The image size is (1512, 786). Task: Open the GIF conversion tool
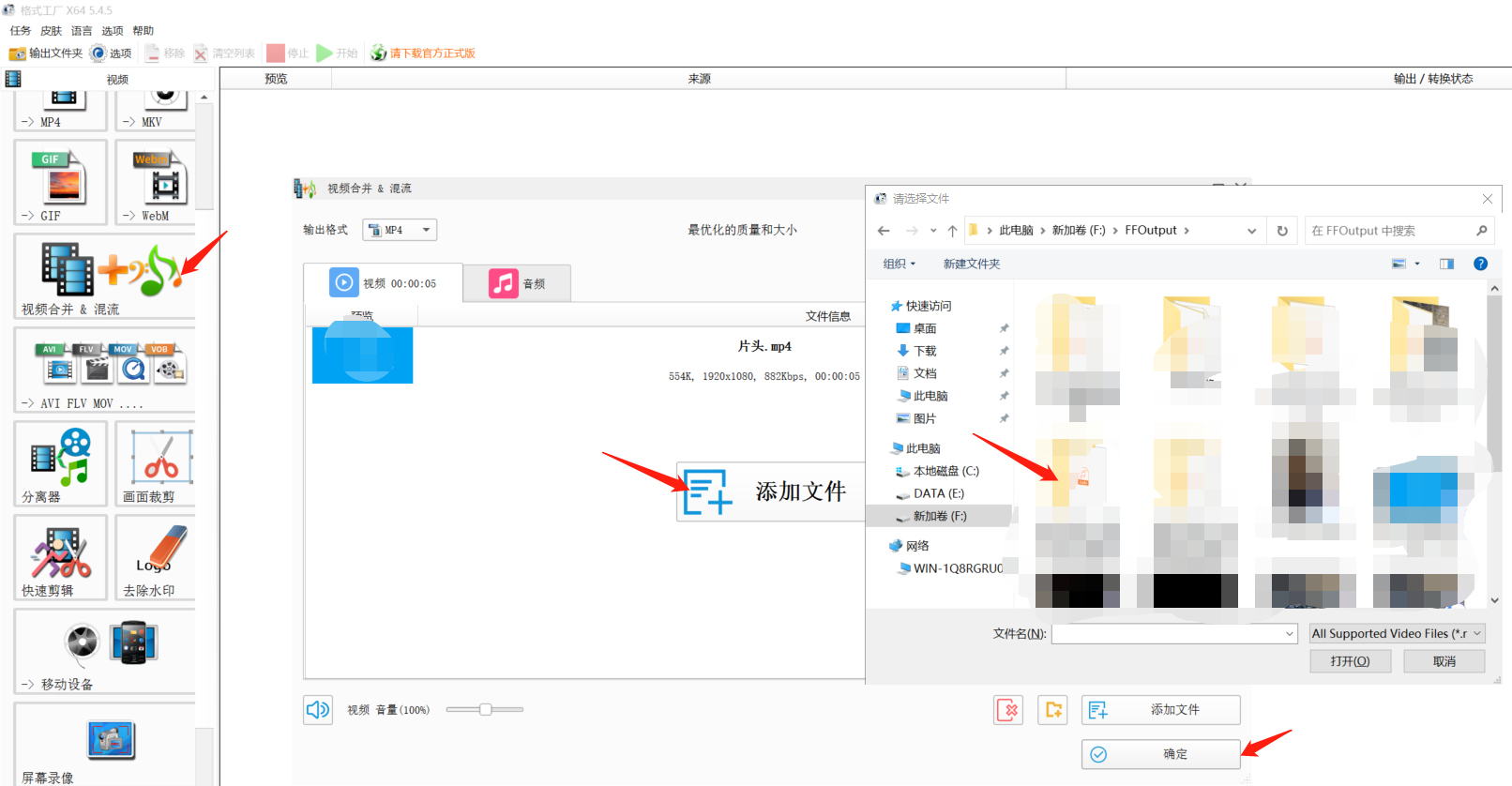pos(61,182)
